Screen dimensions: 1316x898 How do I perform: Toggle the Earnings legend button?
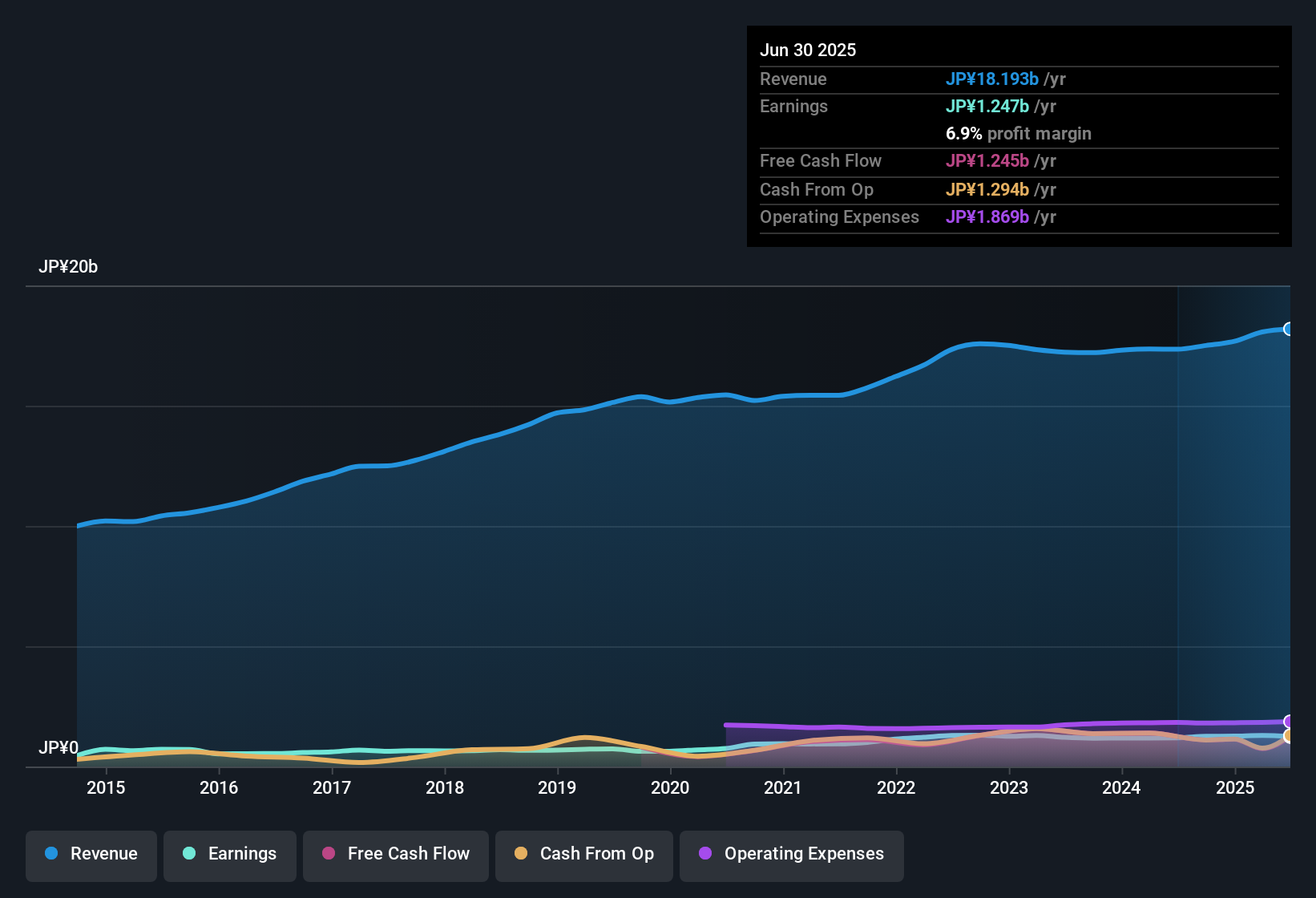click(230, 855)
